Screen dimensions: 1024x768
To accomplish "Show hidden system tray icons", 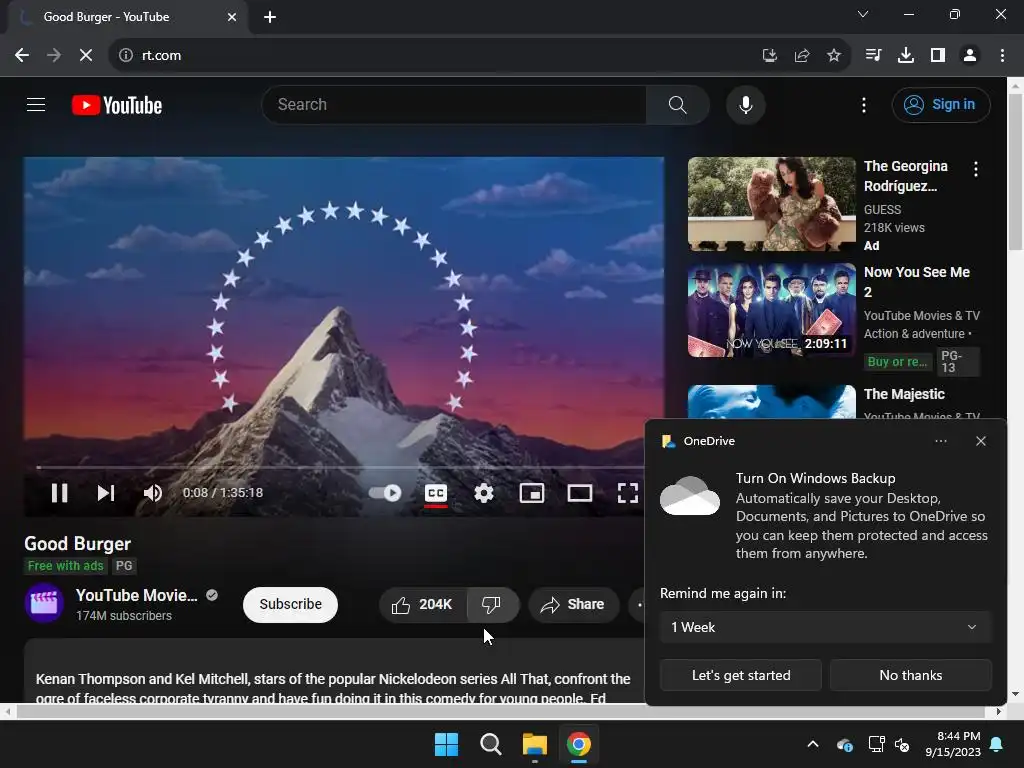I will [x=812, y=744].
